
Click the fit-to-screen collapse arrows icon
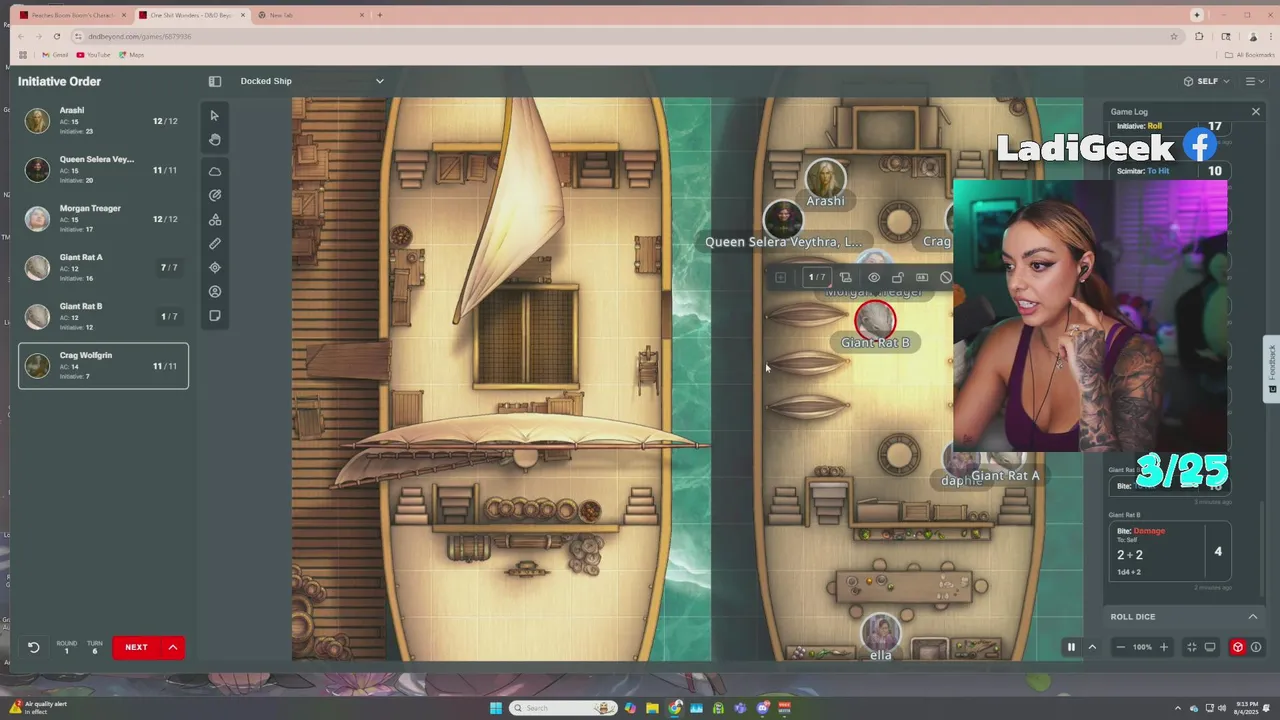point(1191,647)
